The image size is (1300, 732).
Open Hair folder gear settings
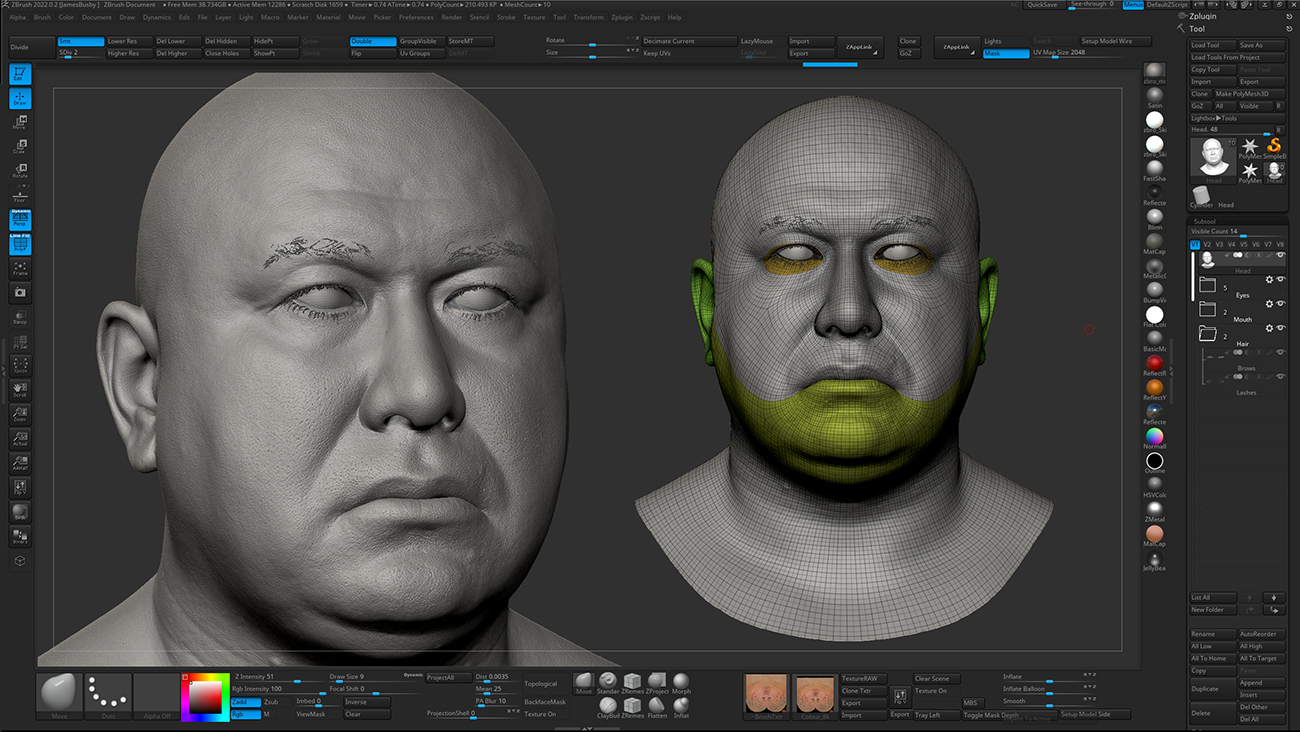(x=1270, y=328)
